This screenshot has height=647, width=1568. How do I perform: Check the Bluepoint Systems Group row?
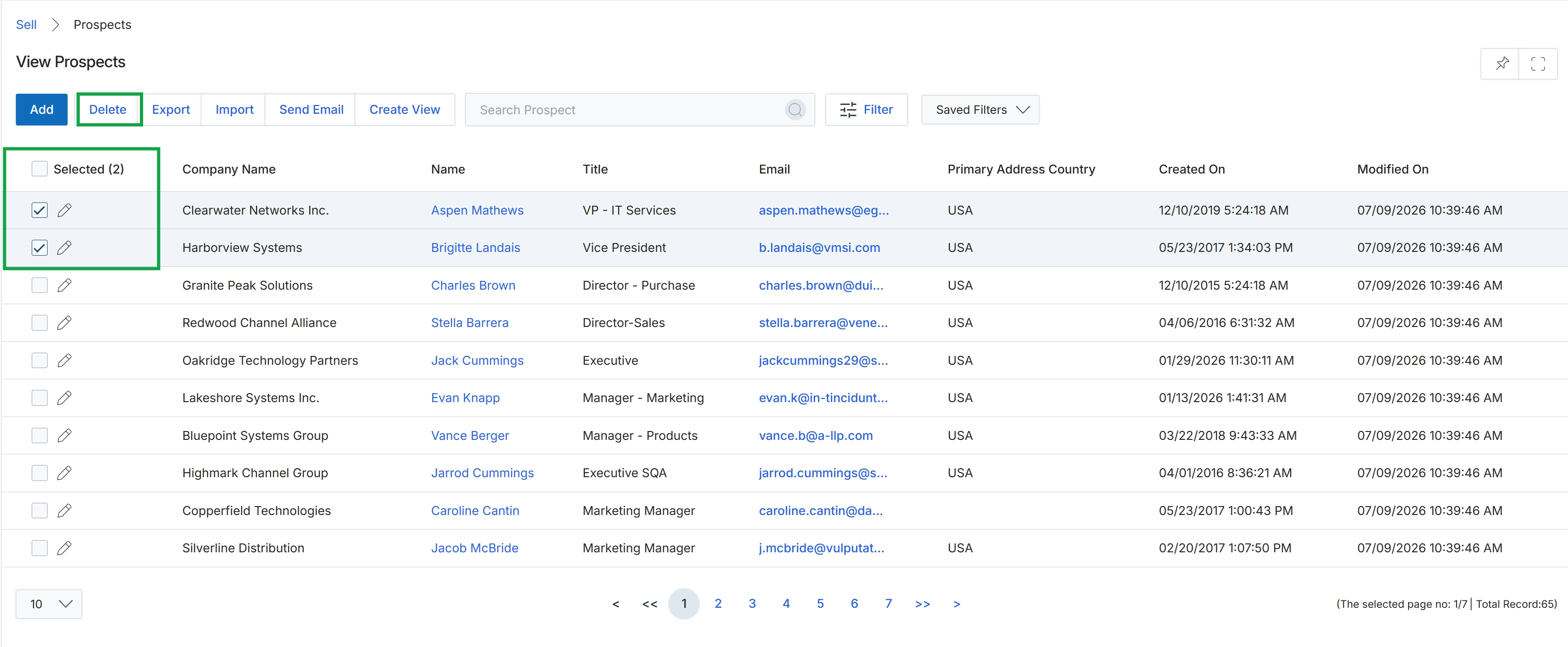pyautogui.click(x=40, y=436)
